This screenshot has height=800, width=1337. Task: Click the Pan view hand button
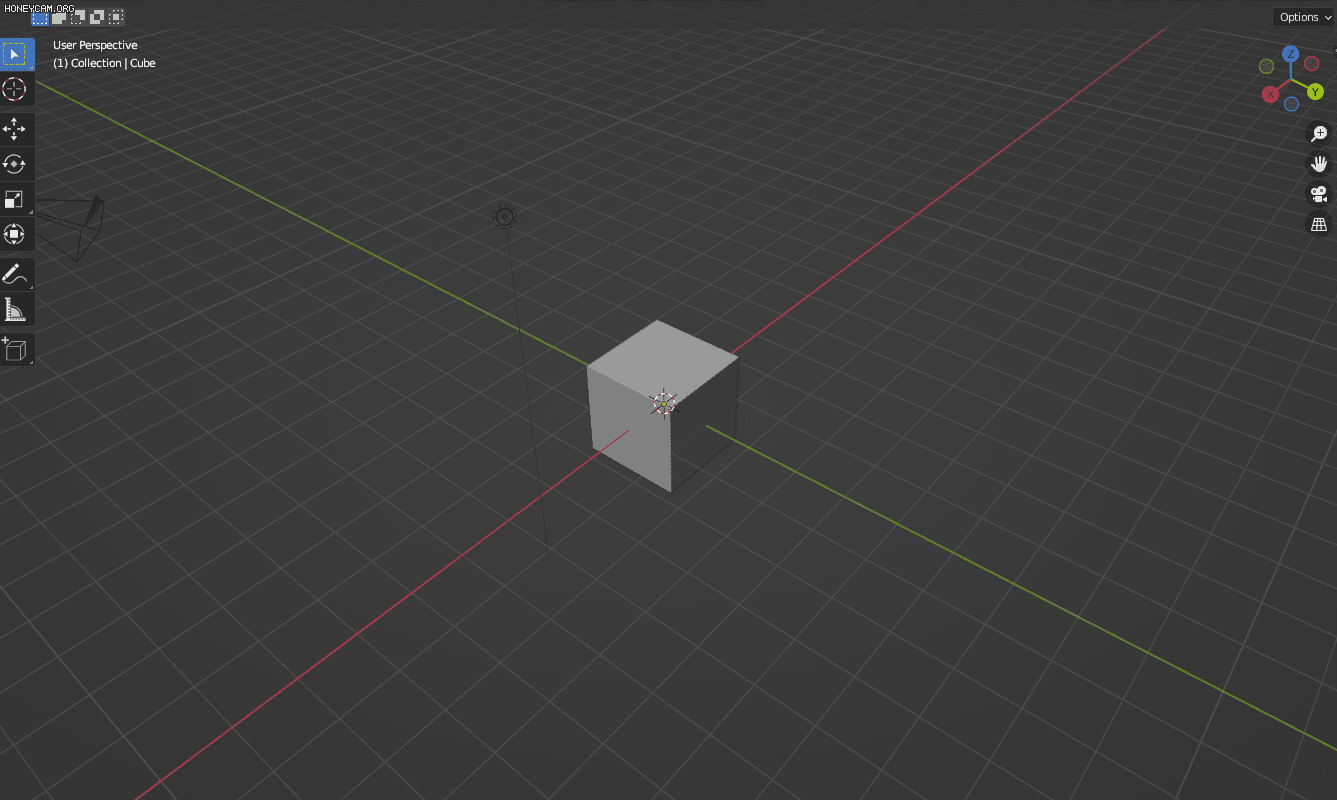coord(1319,163)
